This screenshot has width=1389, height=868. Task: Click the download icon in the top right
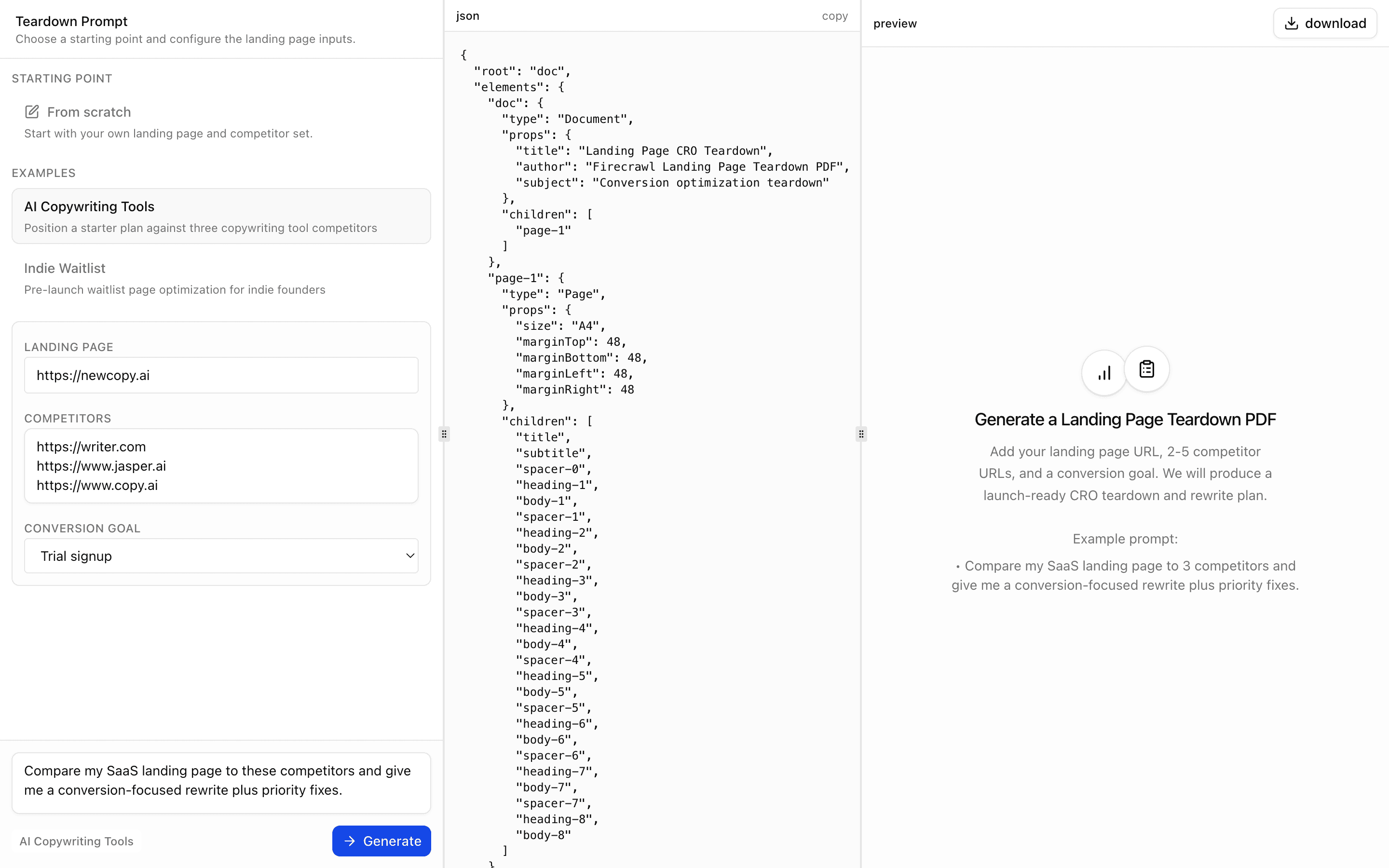point(1292,22)
